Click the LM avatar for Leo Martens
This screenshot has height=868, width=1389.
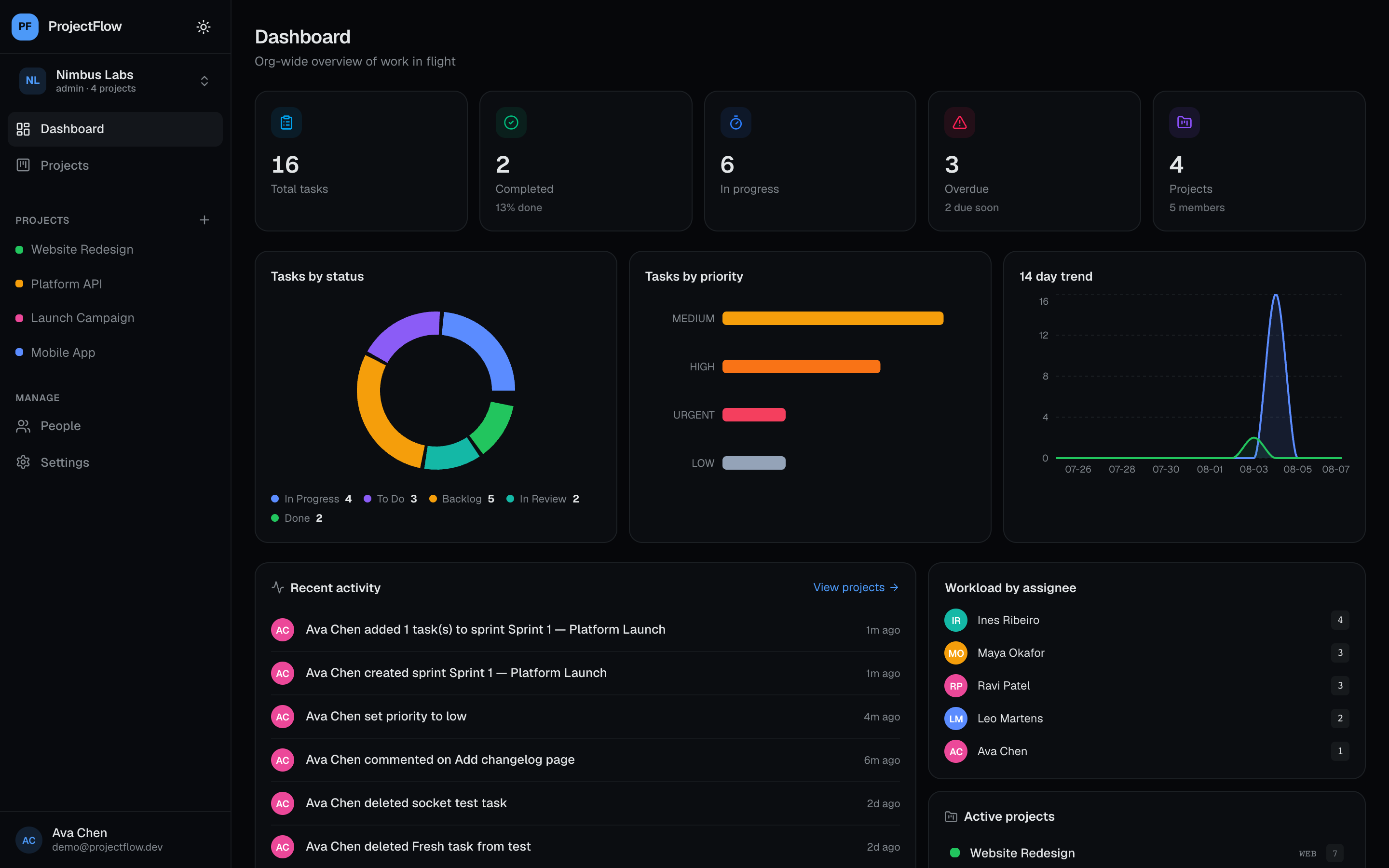955,718
